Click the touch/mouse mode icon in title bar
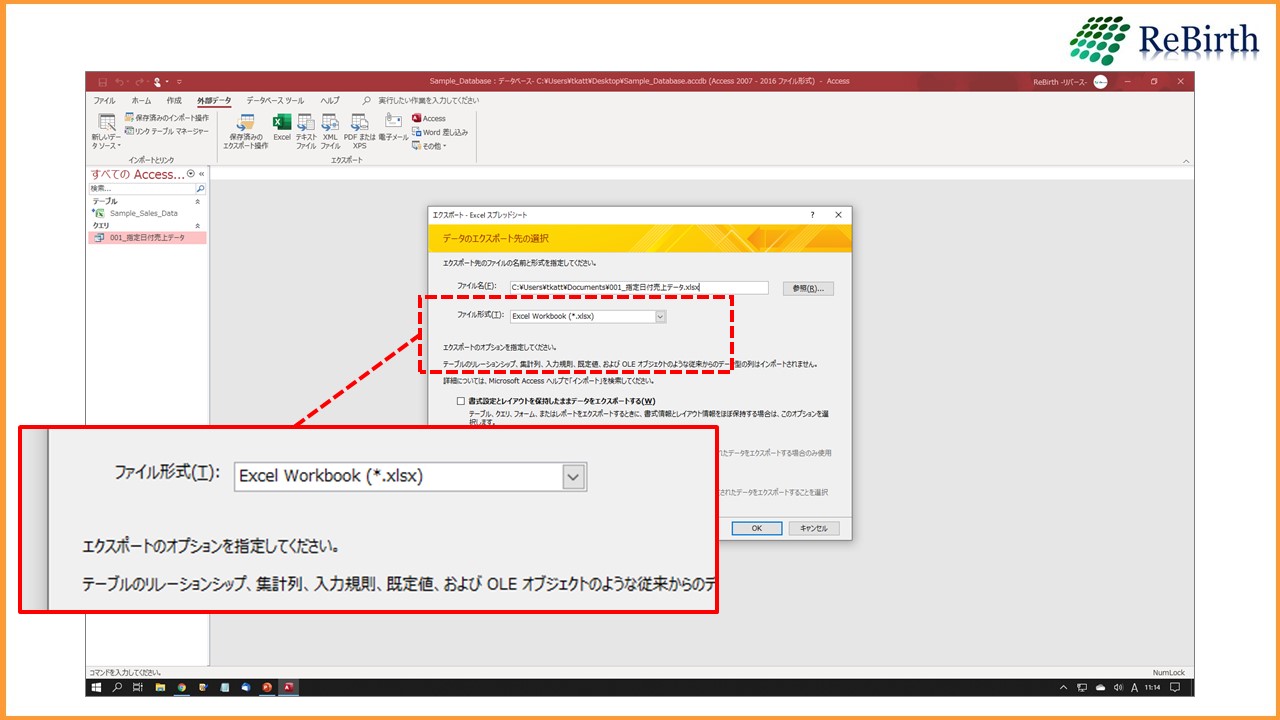Screen dimensions: 1280x720 (x=158, y=81)
